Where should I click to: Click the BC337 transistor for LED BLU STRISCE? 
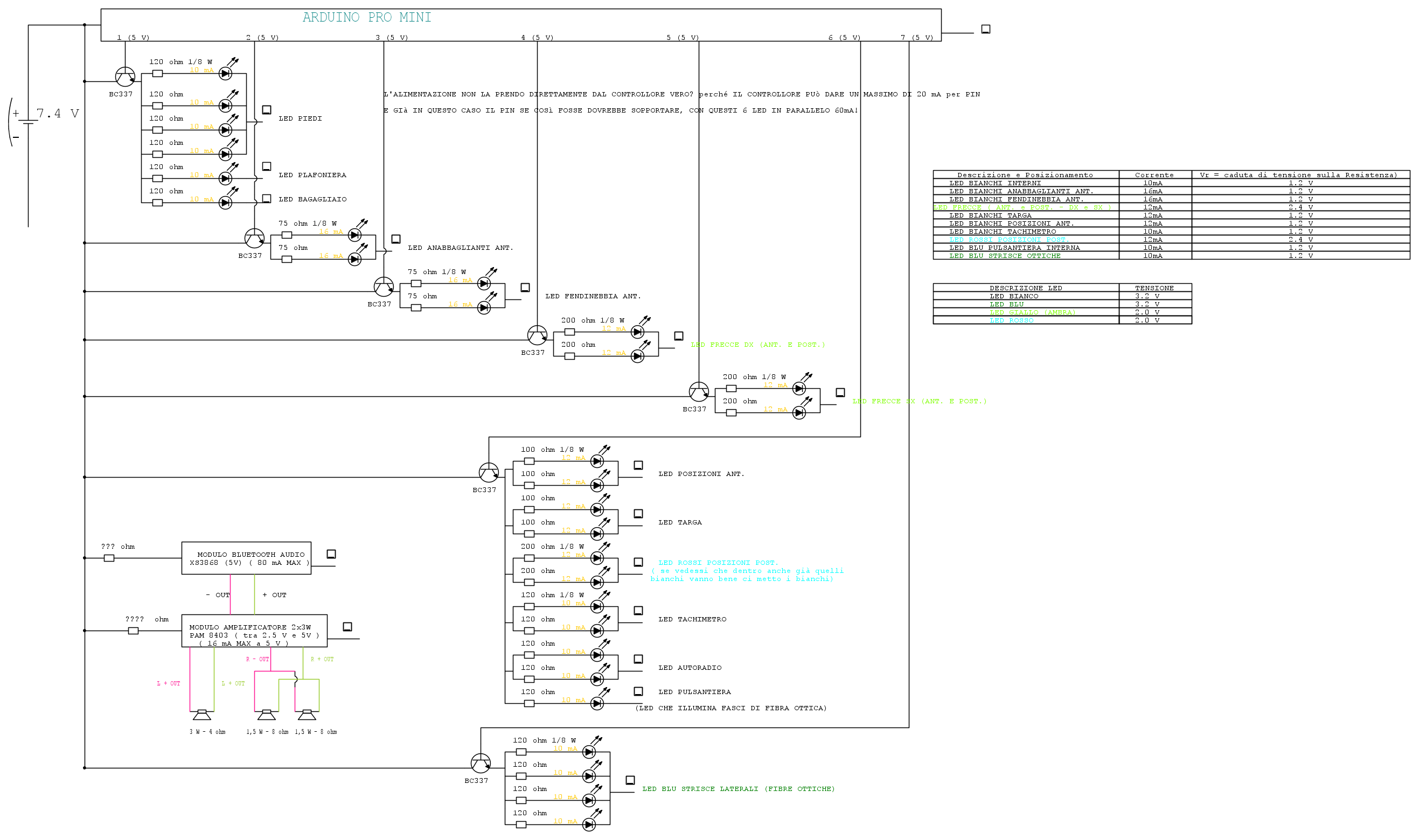[480, 763]
